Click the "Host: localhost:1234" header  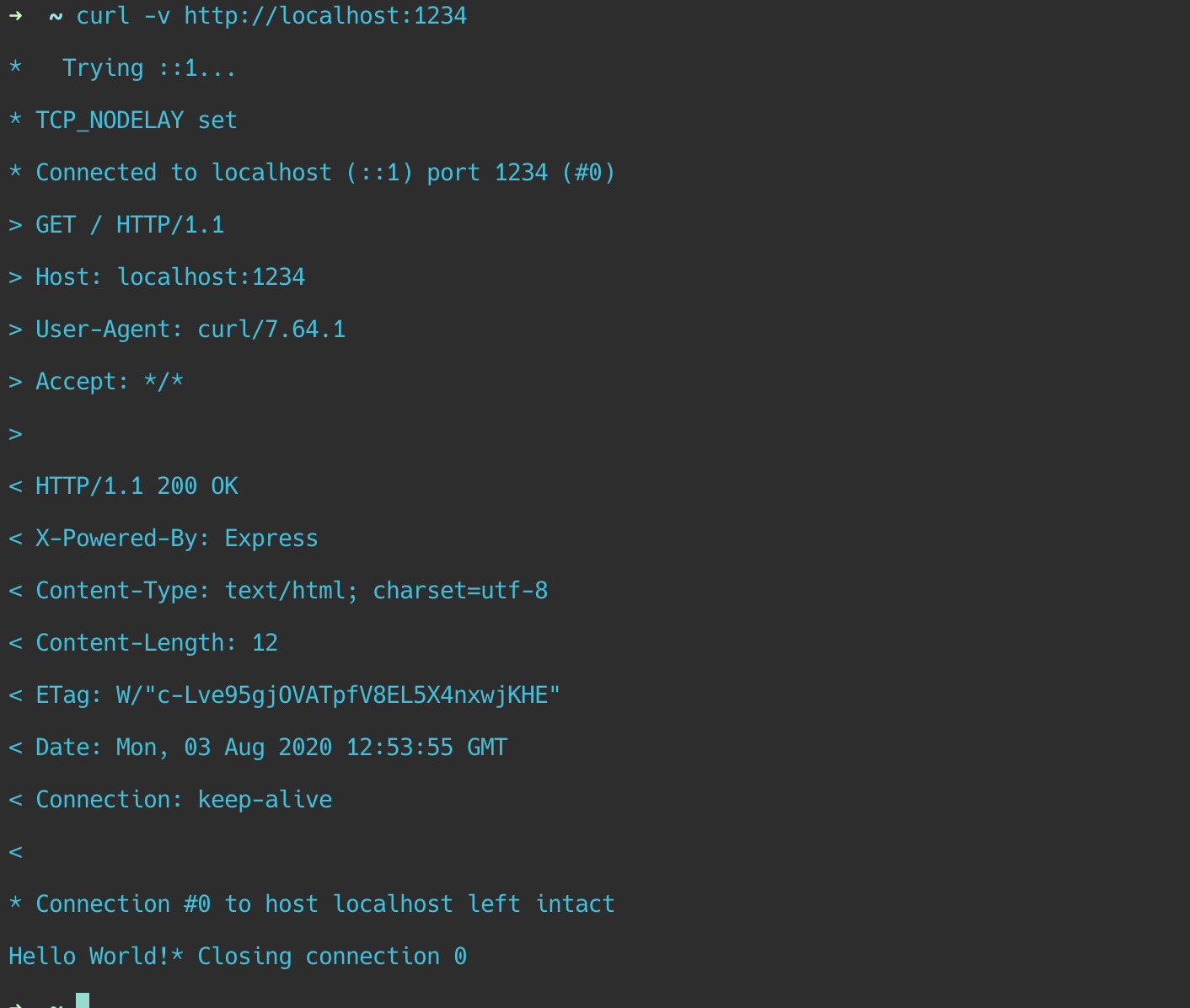pyautogui.click(x=169, y=277)
